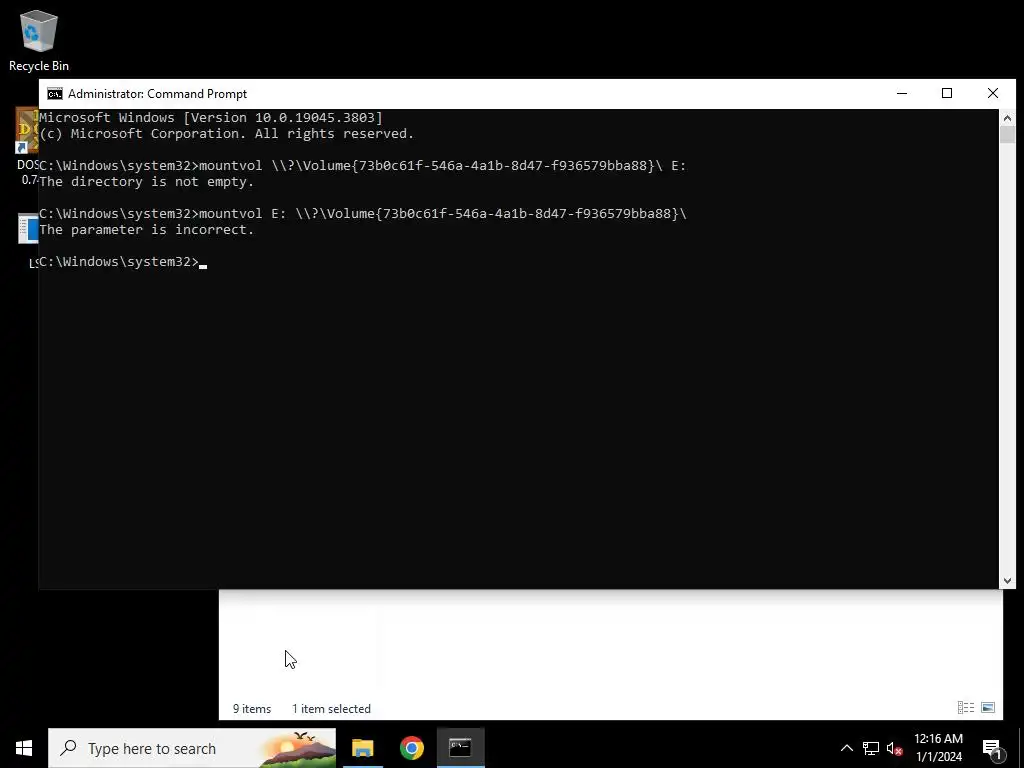
Task: Maximize the Command Prompt window
Action: point(947,93)
